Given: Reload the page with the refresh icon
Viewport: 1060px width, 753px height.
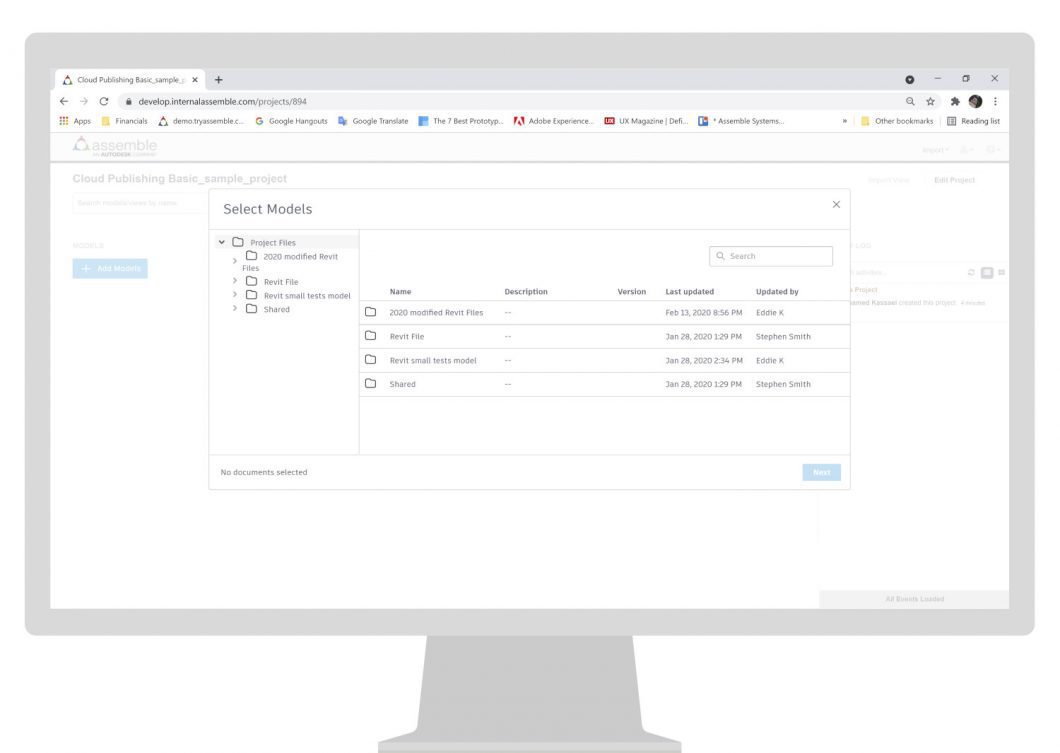Looking at the screenshot, I should point(103,101).
